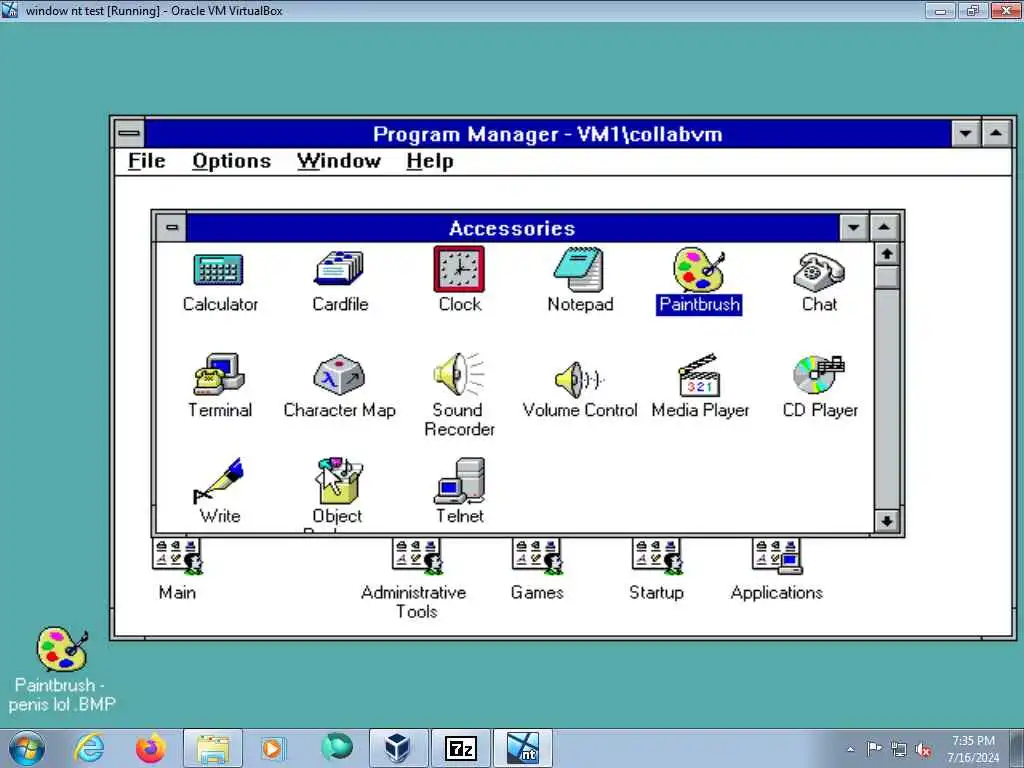Open Program Manager control menu box
This screenshot has width=1024, height=768.
[x=129, y=134]
